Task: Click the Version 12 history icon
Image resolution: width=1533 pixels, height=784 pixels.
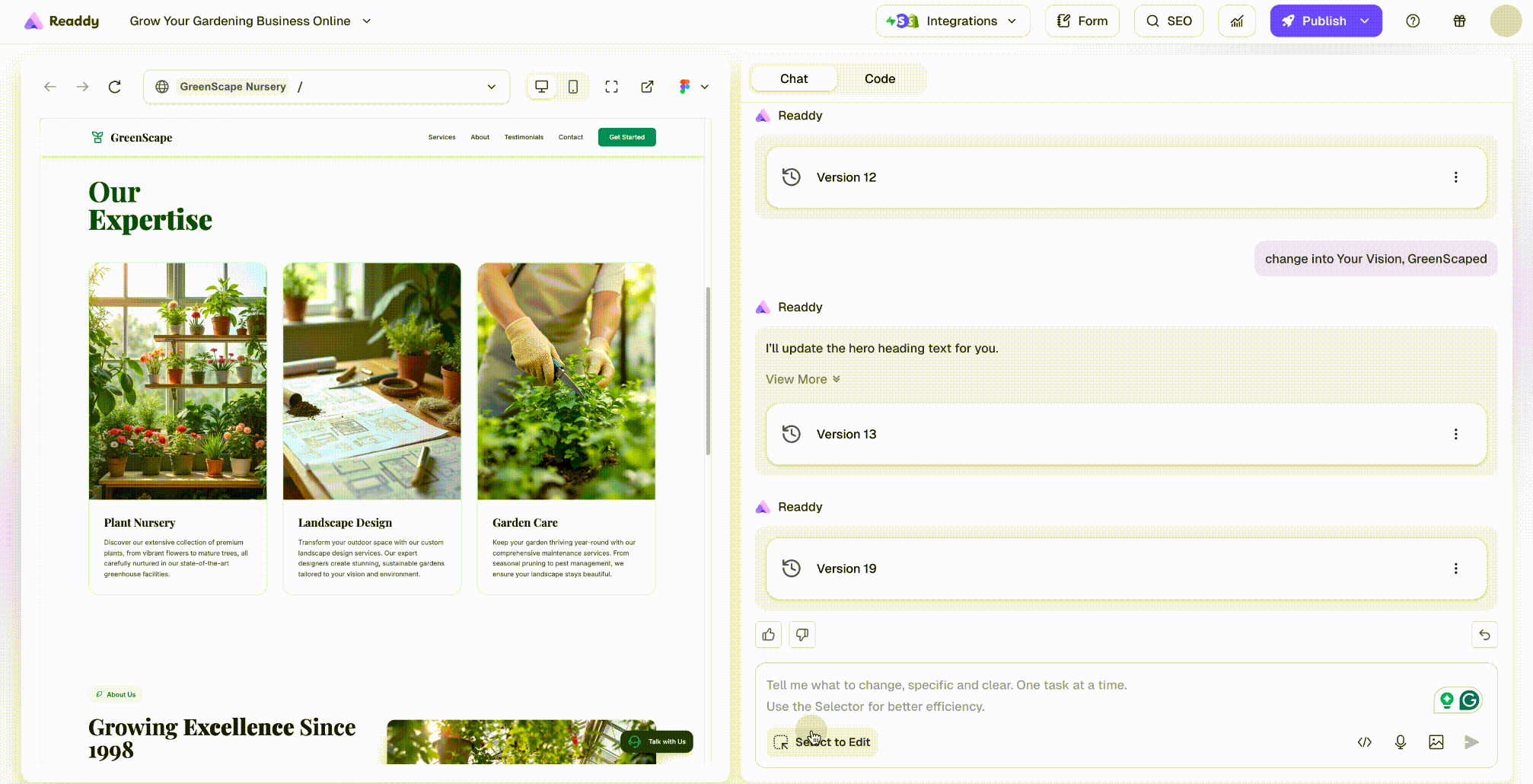Action: [792, 177]
